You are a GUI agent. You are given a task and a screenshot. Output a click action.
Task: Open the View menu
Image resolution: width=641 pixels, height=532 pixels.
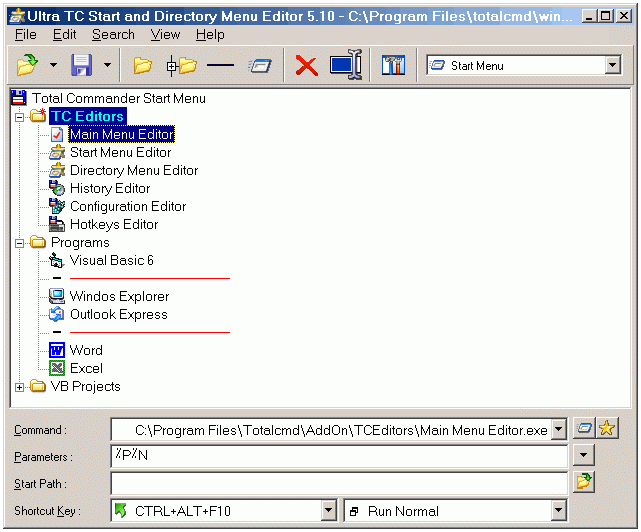pos(165,35)
